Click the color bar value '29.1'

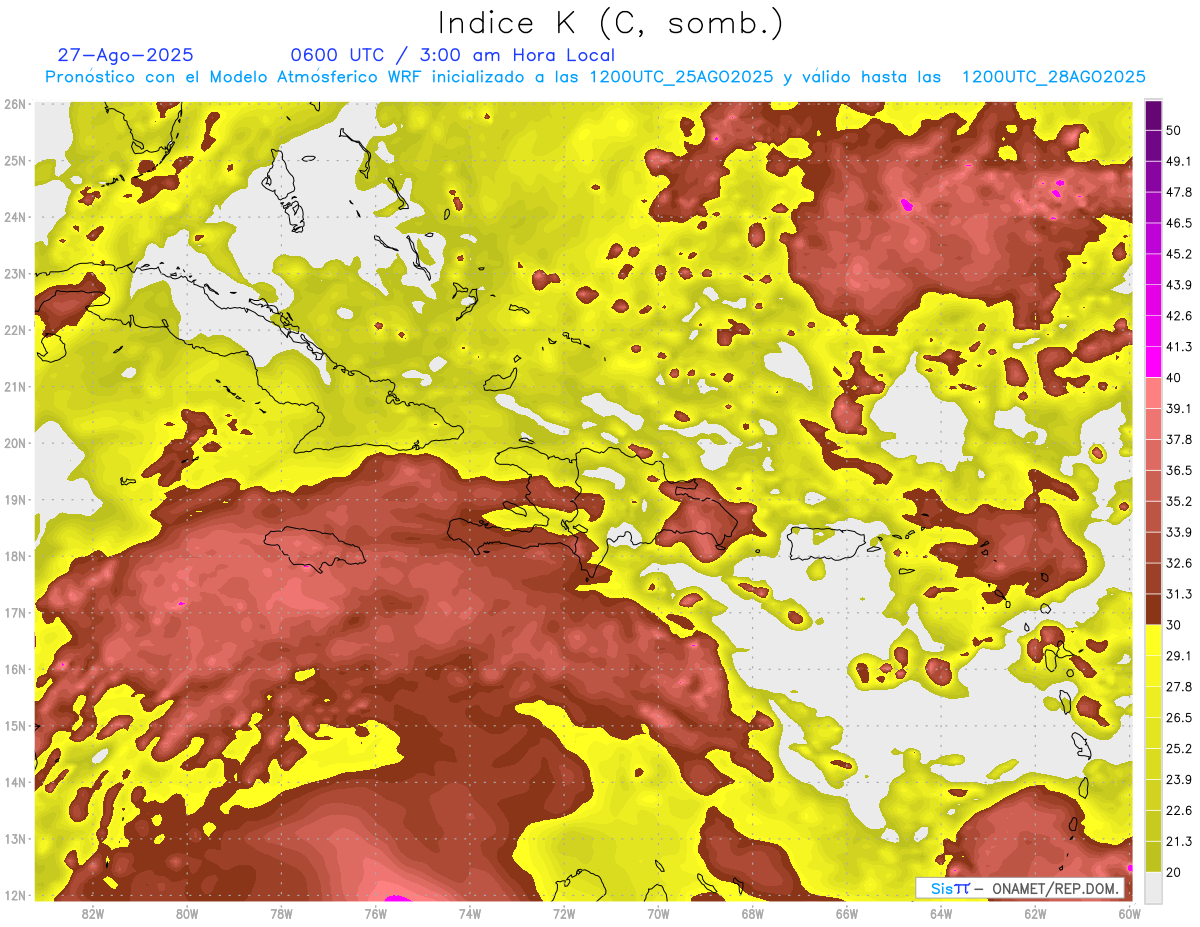click(x=1179, y=655)
